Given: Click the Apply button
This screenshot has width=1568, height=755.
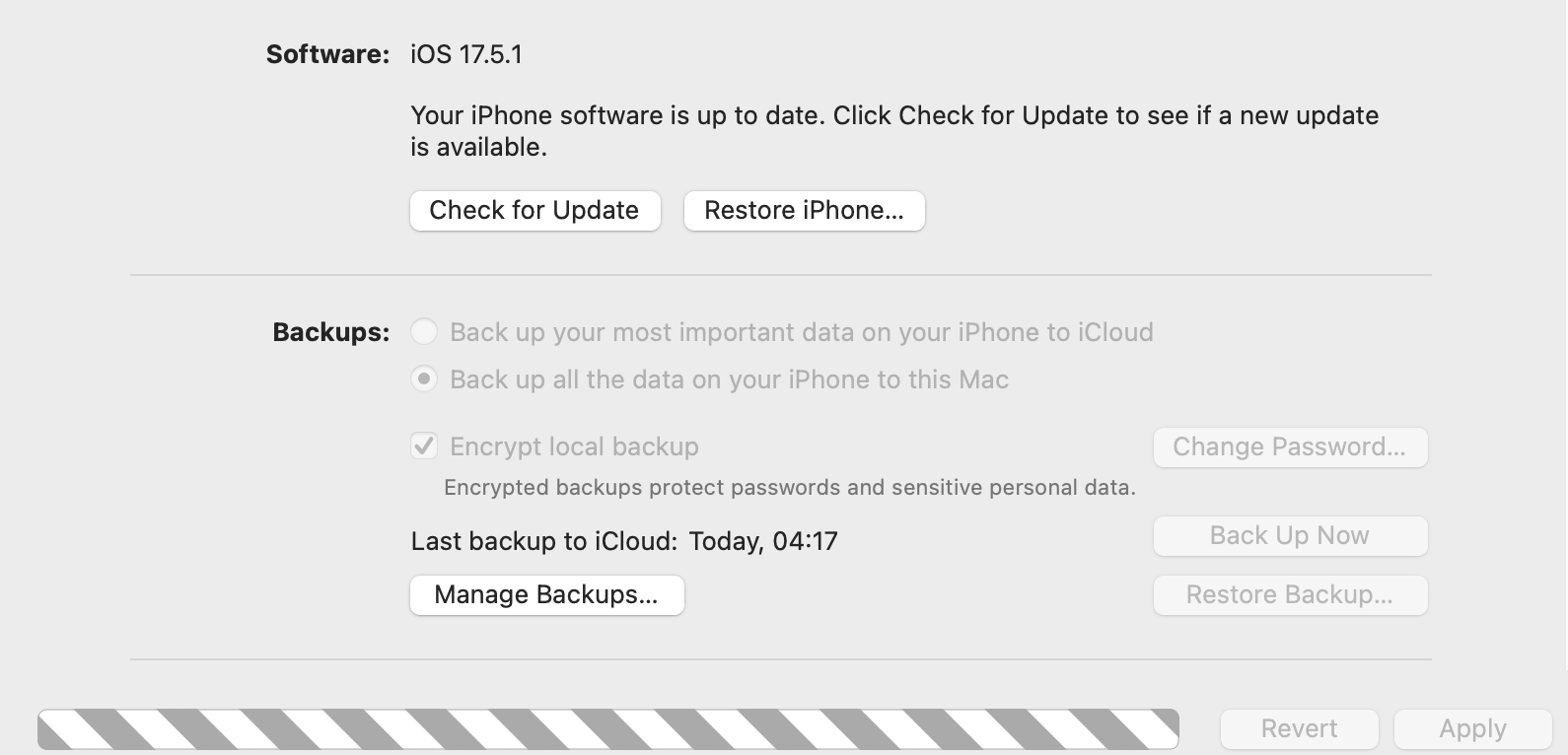Looking at the screenshot, I should (1472, 729).
